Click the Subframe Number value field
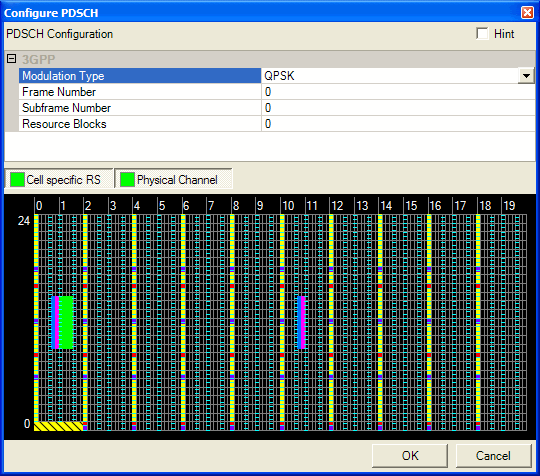 point(398,108)
